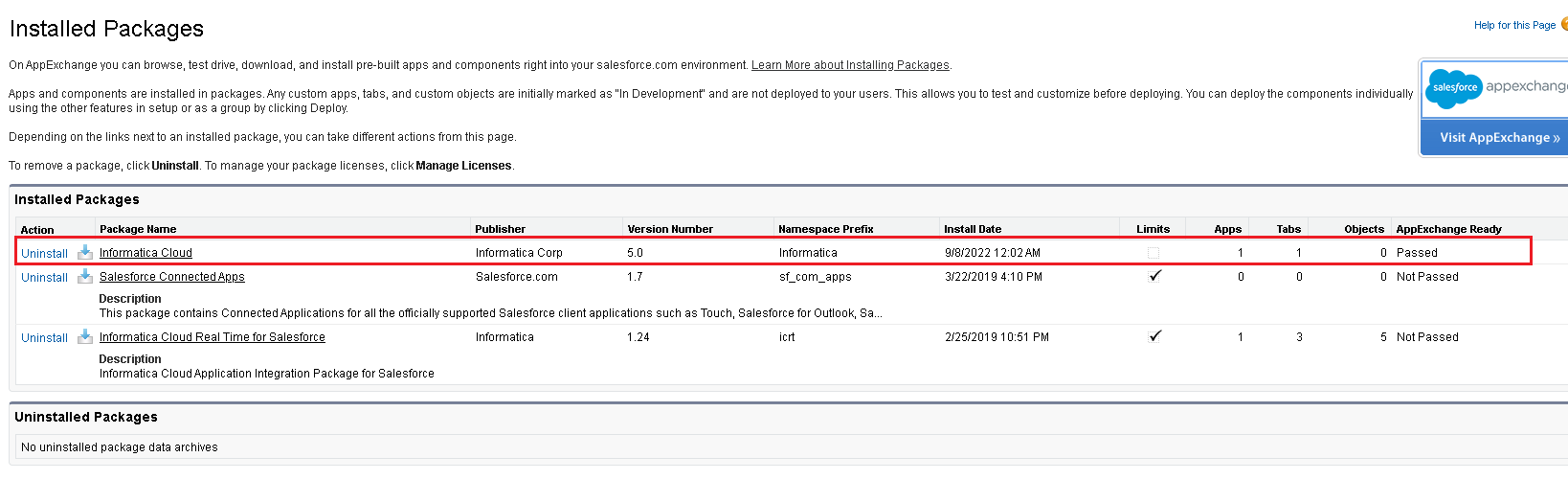Image resolution: width=1568 pixels, height=480 pixels.
Task: Select version number 1.7 cell
Action: click(x=635, y=277)
